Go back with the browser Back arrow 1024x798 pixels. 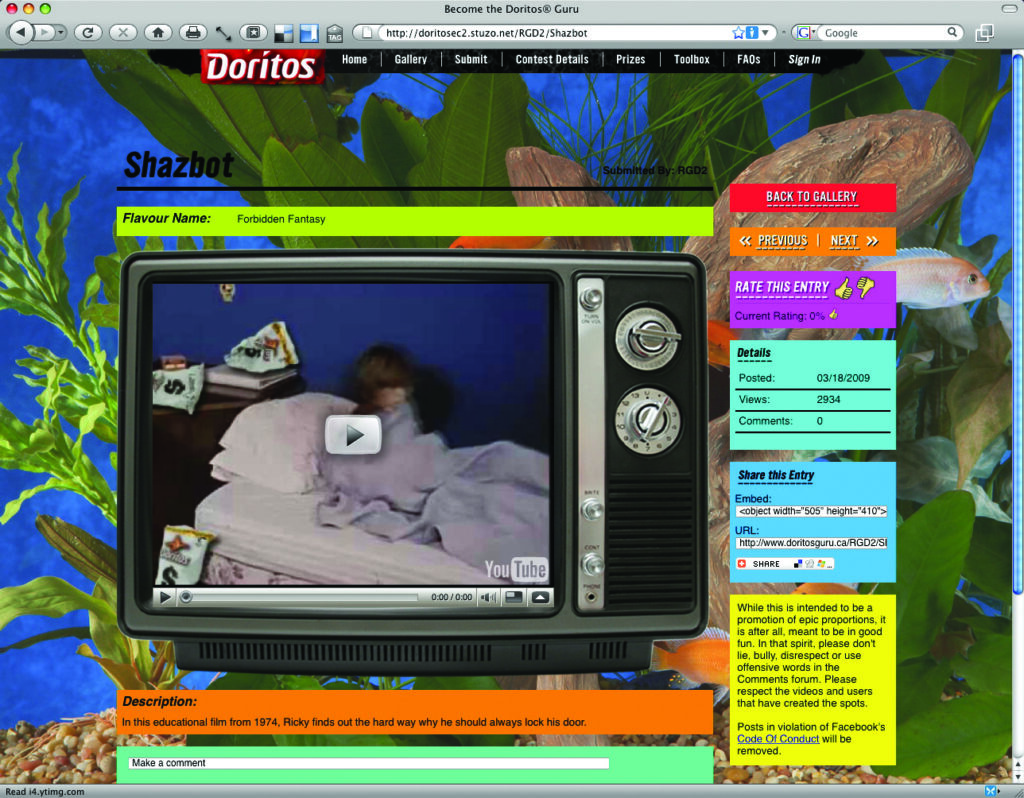tap(21, 32)
